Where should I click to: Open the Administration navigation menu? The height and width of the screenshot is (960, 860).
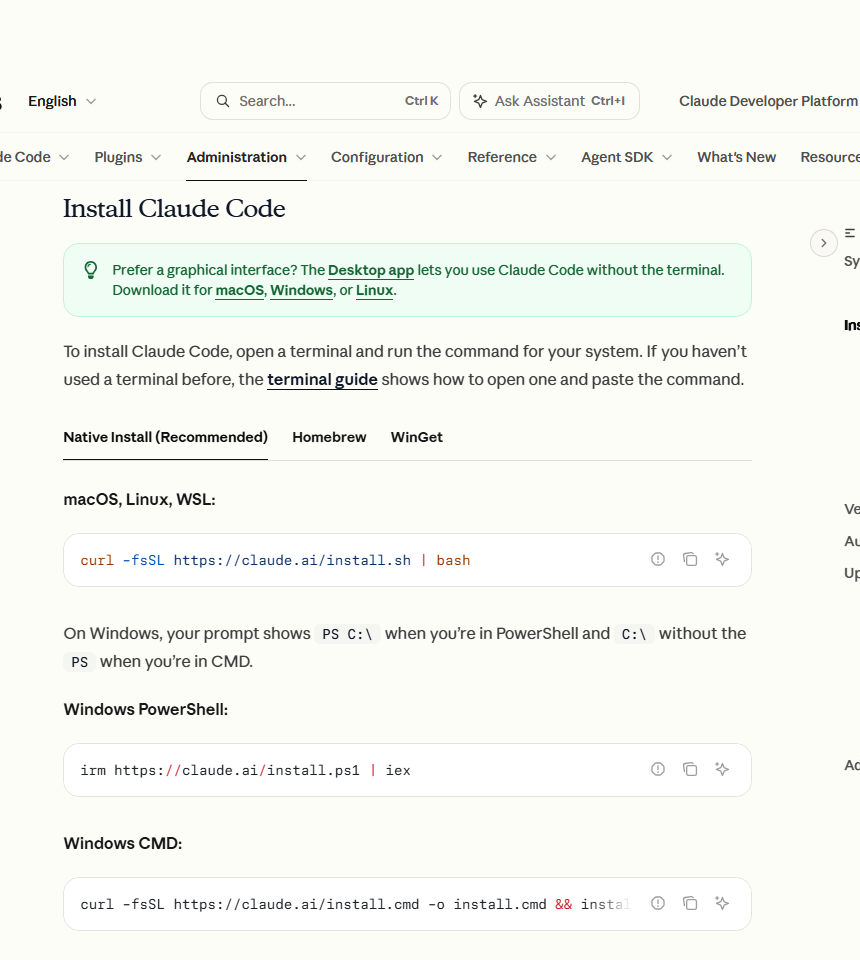coord(246,157)
